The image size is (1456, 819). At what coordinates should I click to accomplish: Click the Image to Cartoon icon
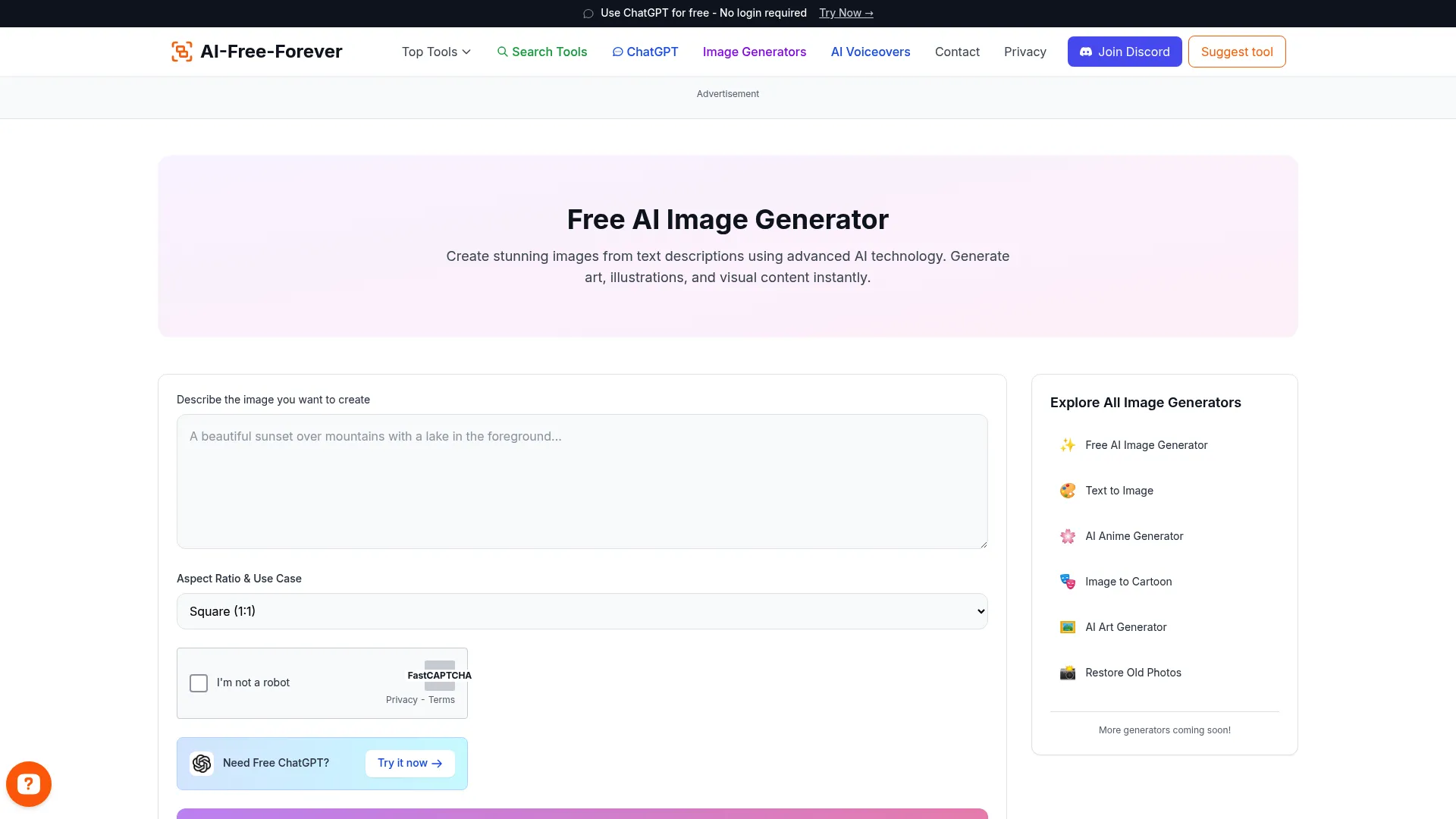[x=1068, y=582]
